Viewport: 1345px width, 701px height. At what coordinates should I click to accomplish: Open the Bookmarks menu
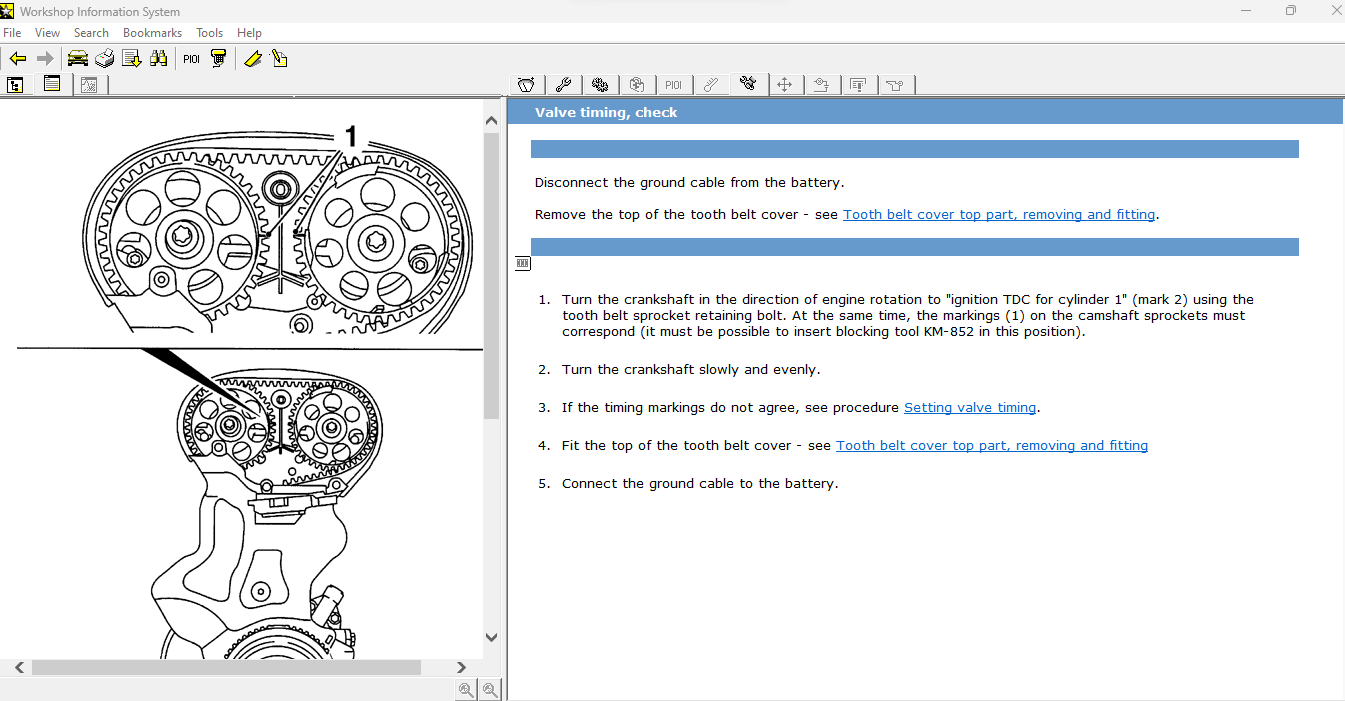[x=152, y=33]
